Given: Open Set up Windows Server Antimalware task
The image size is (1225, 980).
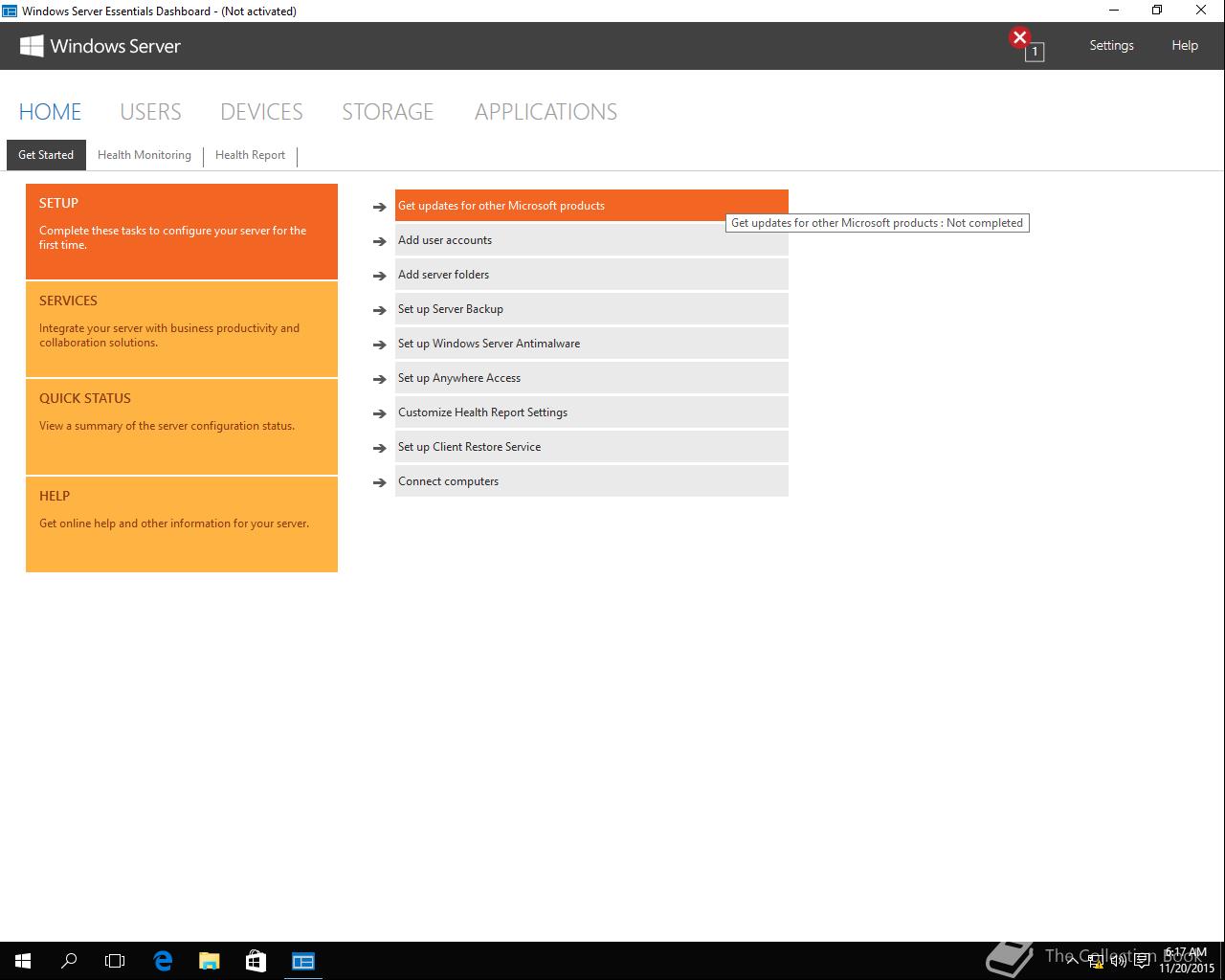Looking at the screenshot, I should (x=591, y=344).
